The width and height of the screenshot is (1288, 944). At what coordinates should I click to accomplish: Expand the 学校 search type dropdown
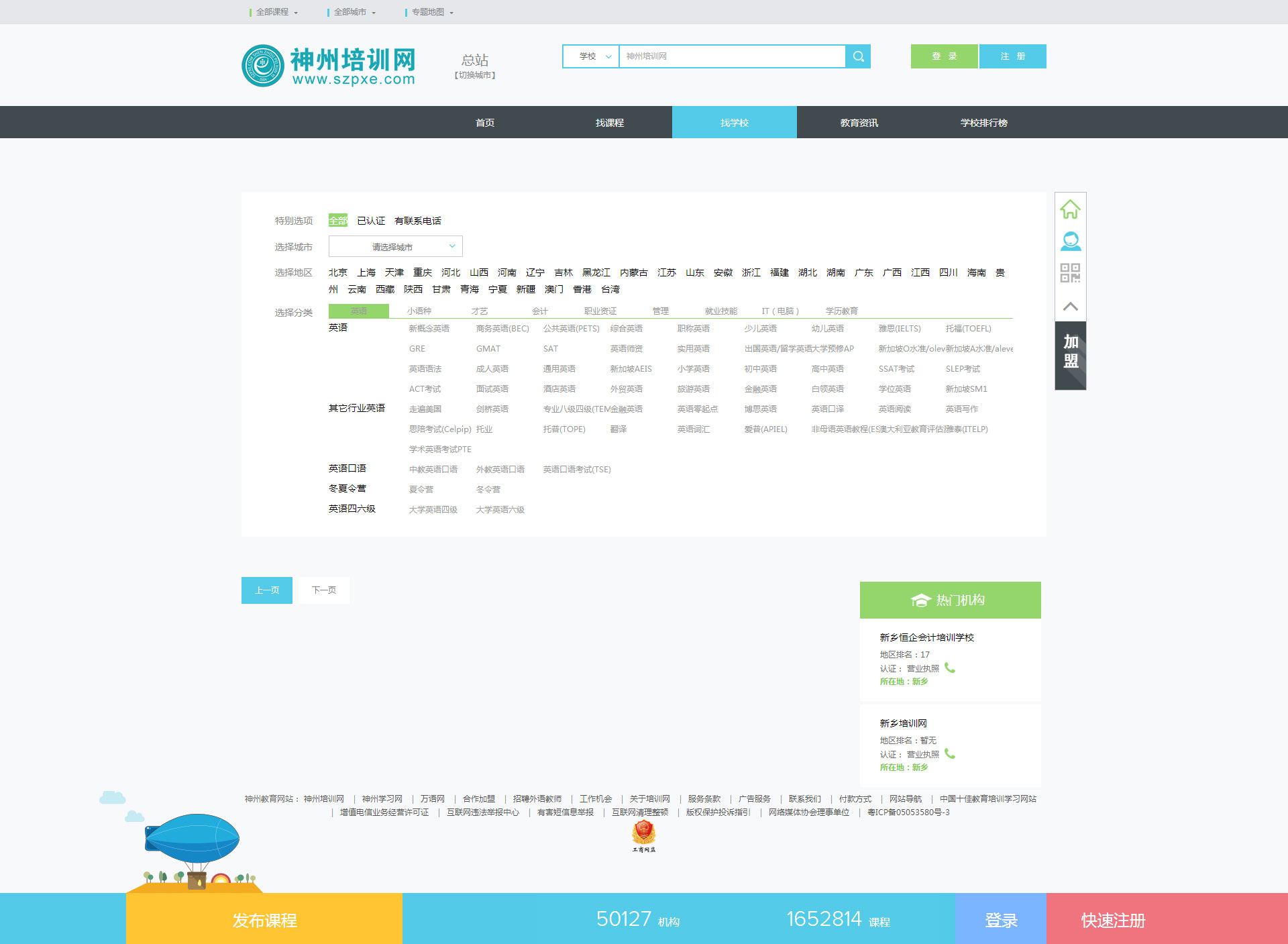click(591, 56)
